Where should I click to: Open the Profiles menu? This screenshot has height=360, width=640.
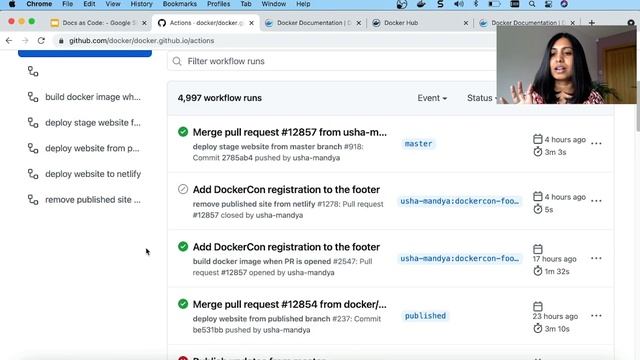click(x=218, y=4)
